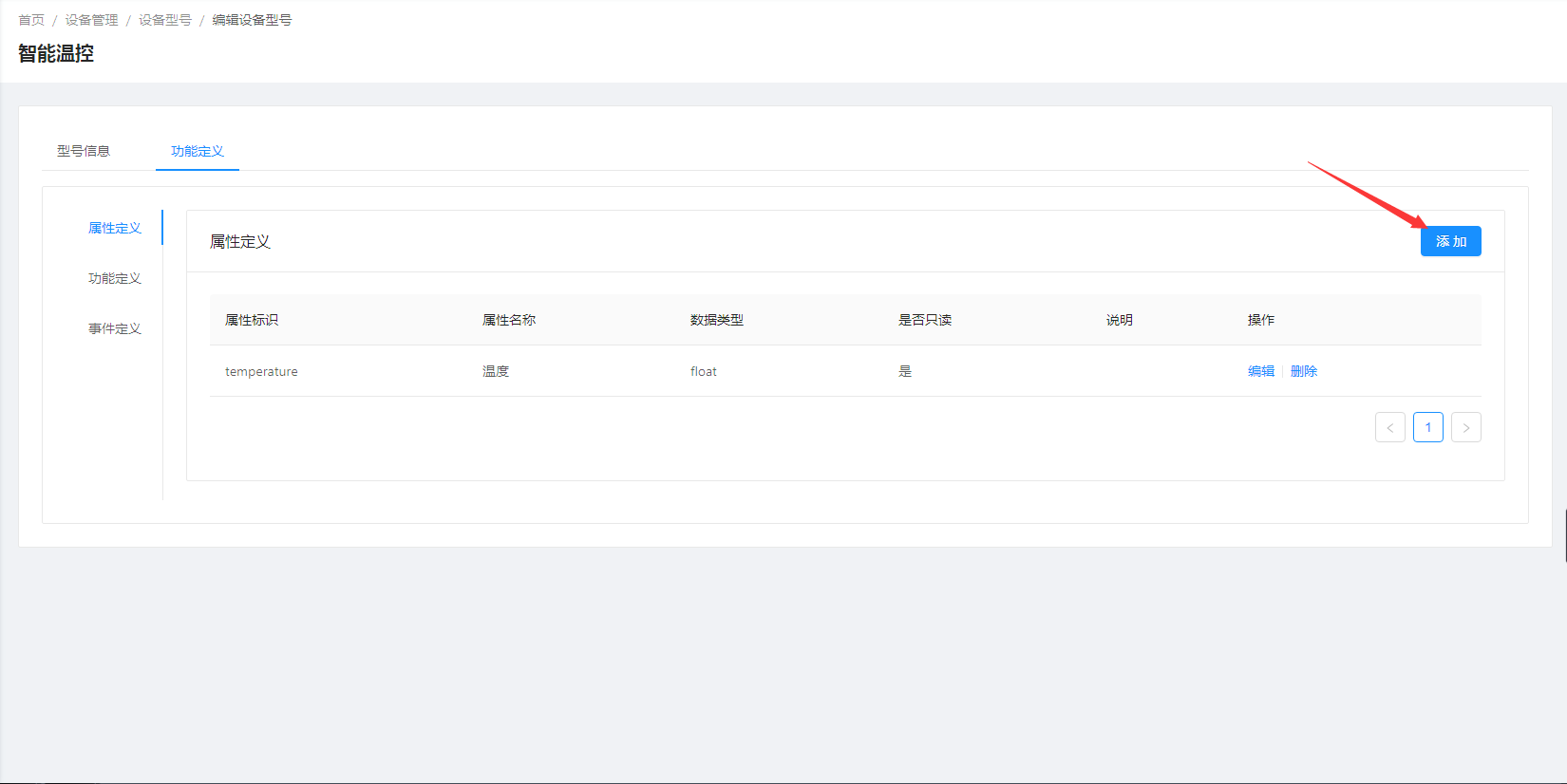Switch to the 型号信息 tab
This screenshot has height=784, width=1567.
(x=84, y=151)
